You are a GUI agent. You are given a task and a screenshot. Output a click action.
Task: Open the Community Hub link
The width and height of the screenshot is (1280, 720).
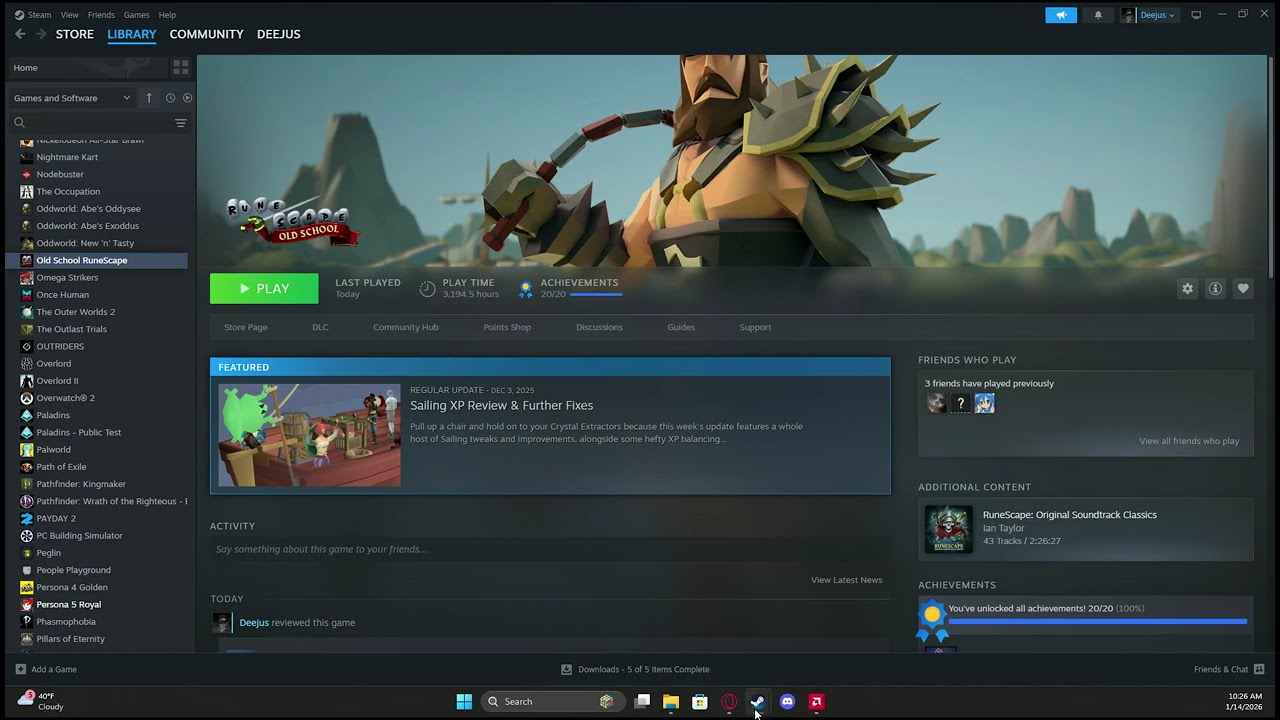(x=406, y=327)
